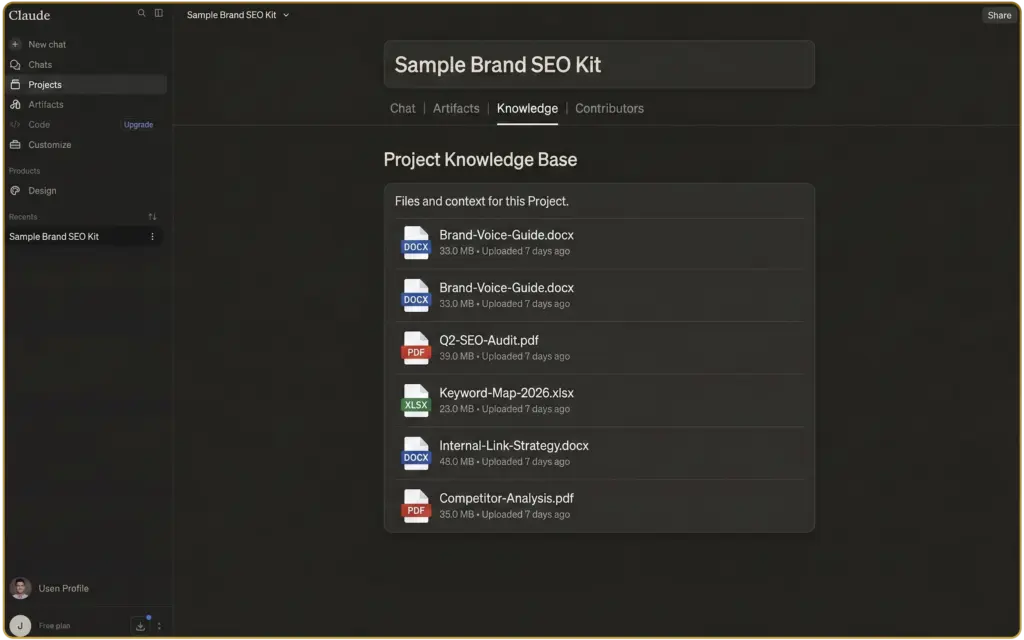This screenshot has height=640, width=1024.
Task: Select the Knowledge tab
Action: 527,108
